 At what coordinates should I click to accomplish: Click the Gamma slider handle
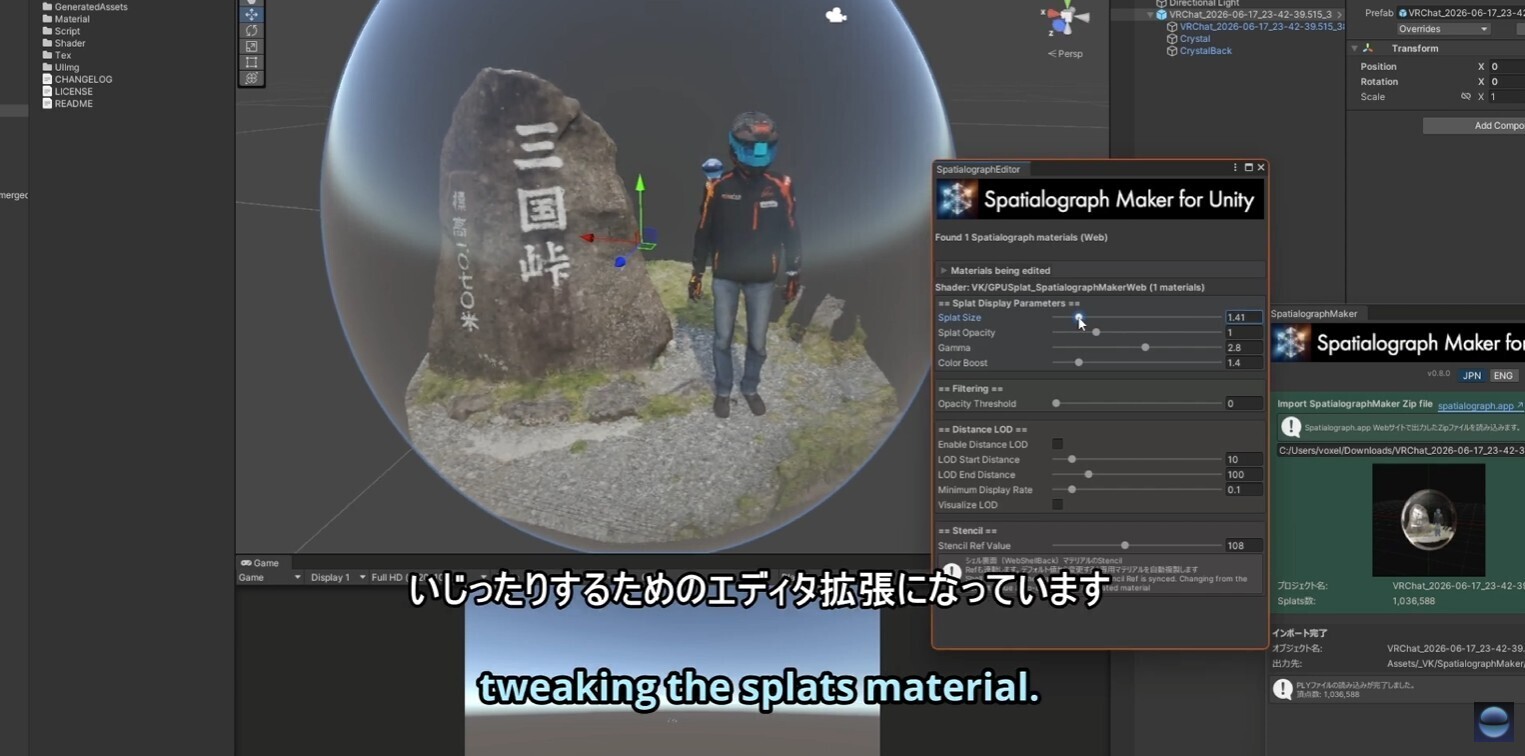tap(1145, 348)
